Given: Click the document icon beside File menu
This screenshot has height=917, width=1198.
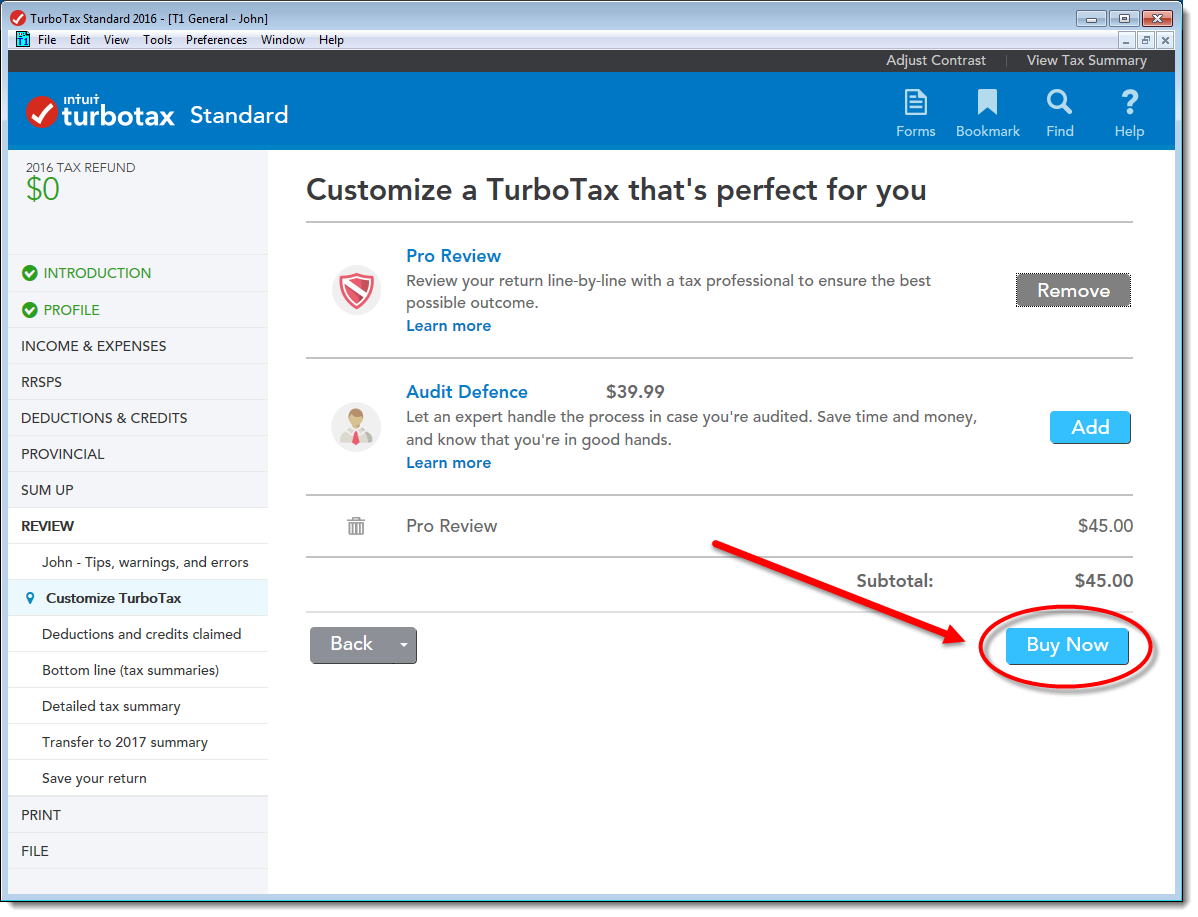Looking at the screenshot, I should 24,40.
